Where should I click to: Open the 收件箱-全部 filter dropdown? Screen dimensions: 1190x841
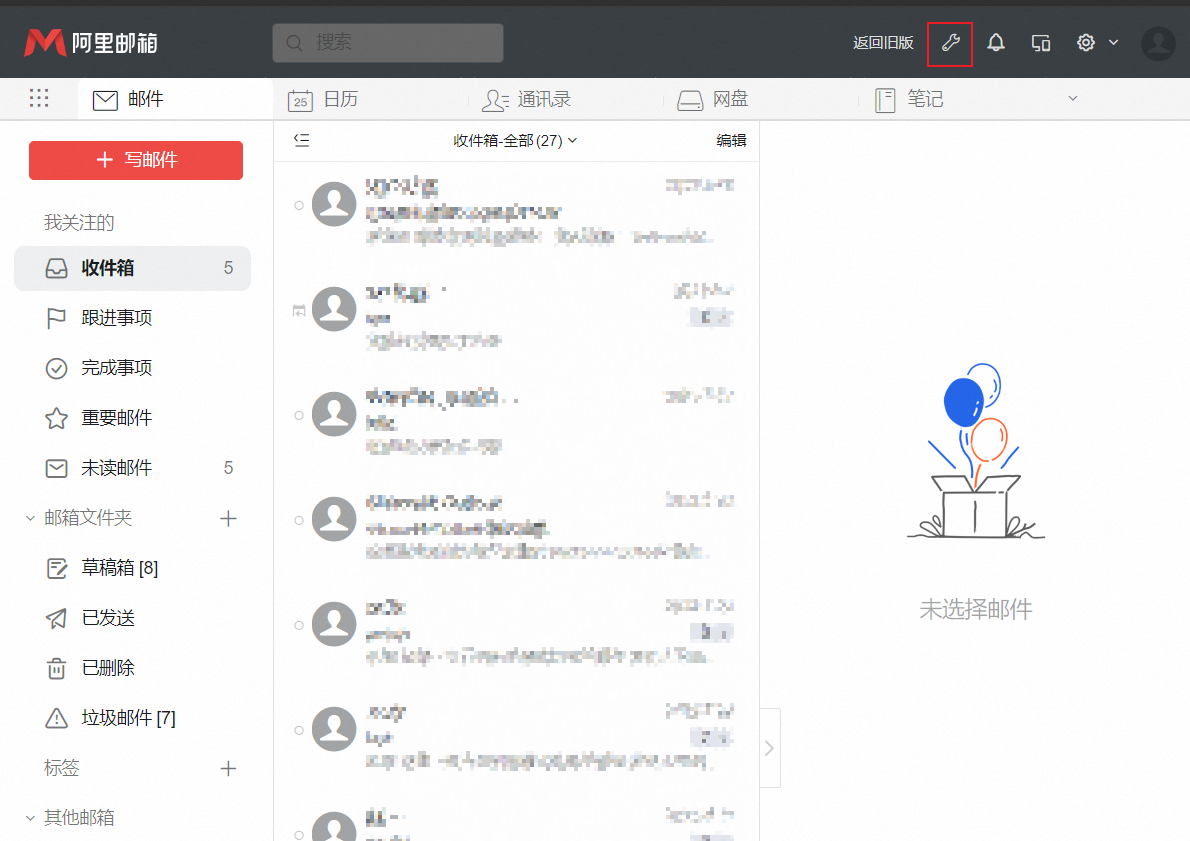515,141
